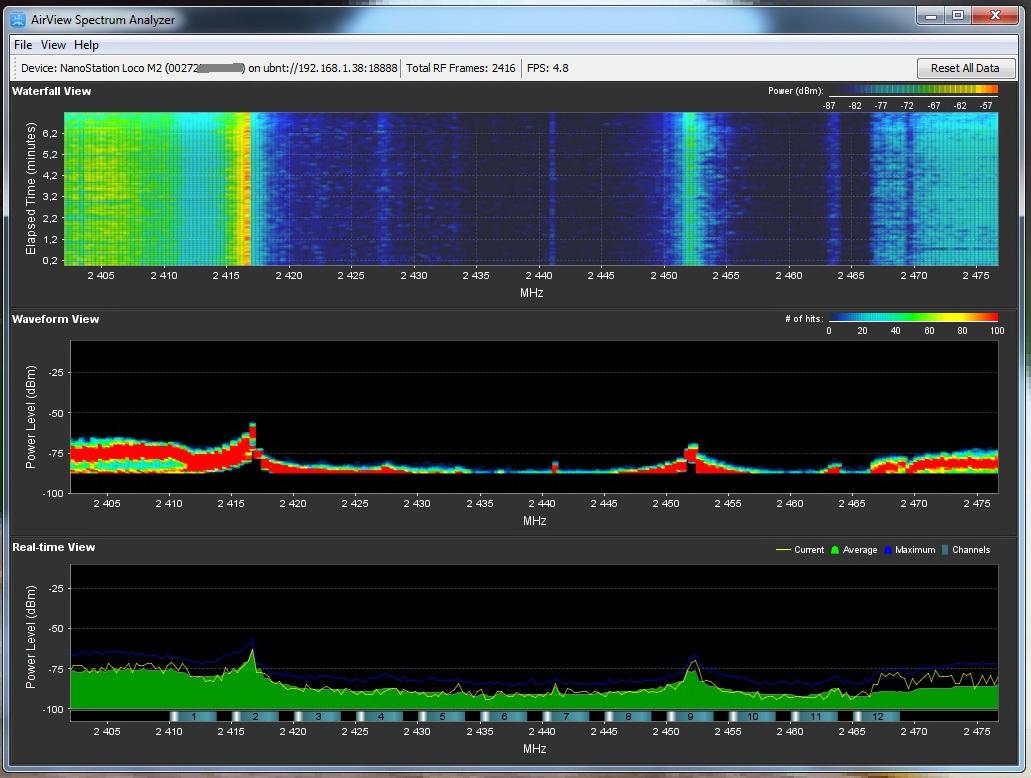Select channel 12 marker in Real-time View
1031x778 pixels.
tap(877, 717)
